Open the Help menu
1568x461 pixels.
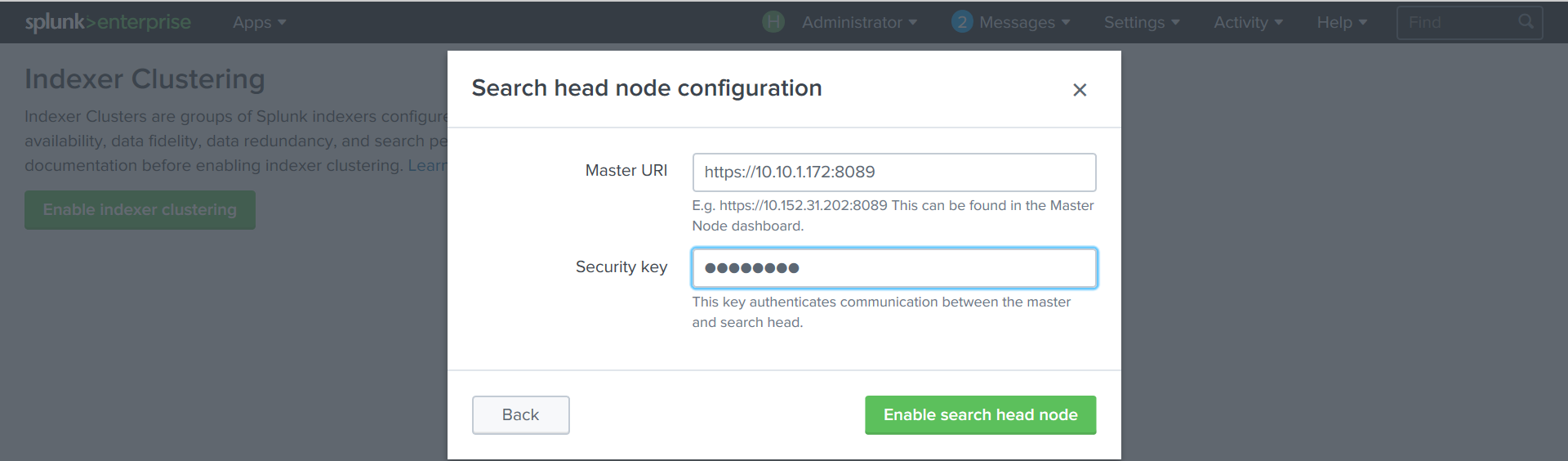(1342, 23)
